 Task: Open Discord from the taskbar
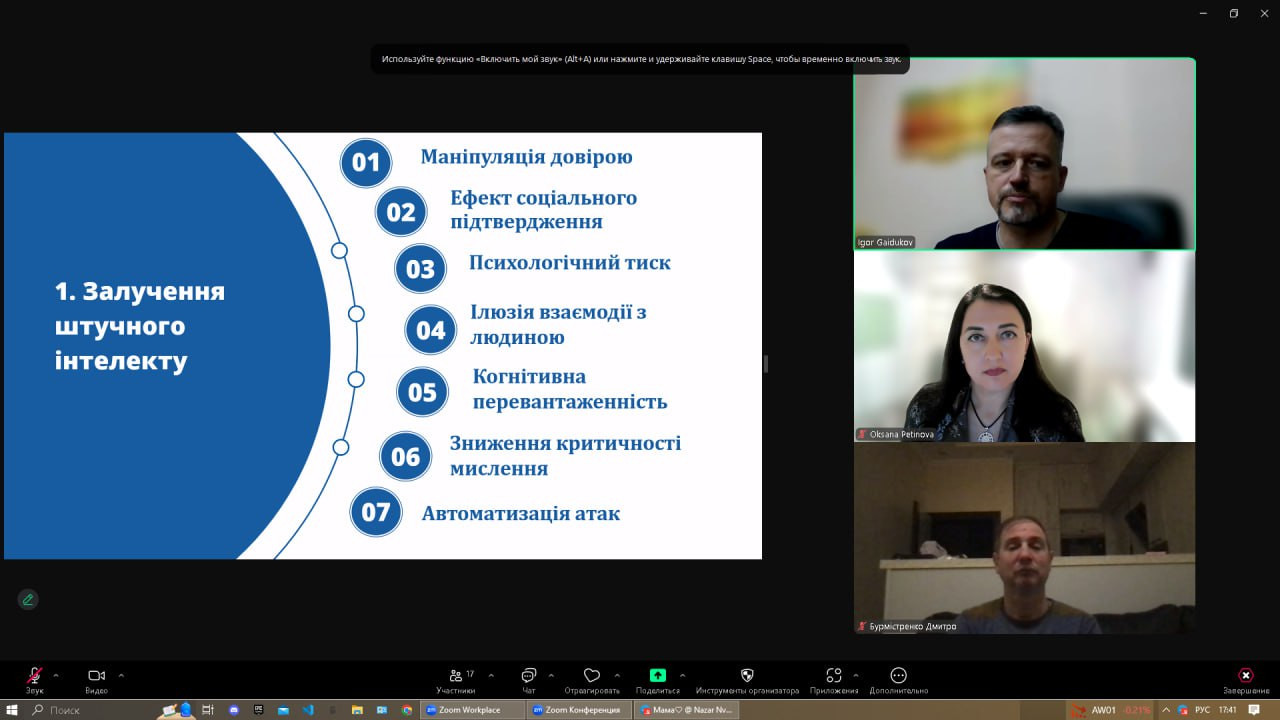pos(234,710)
